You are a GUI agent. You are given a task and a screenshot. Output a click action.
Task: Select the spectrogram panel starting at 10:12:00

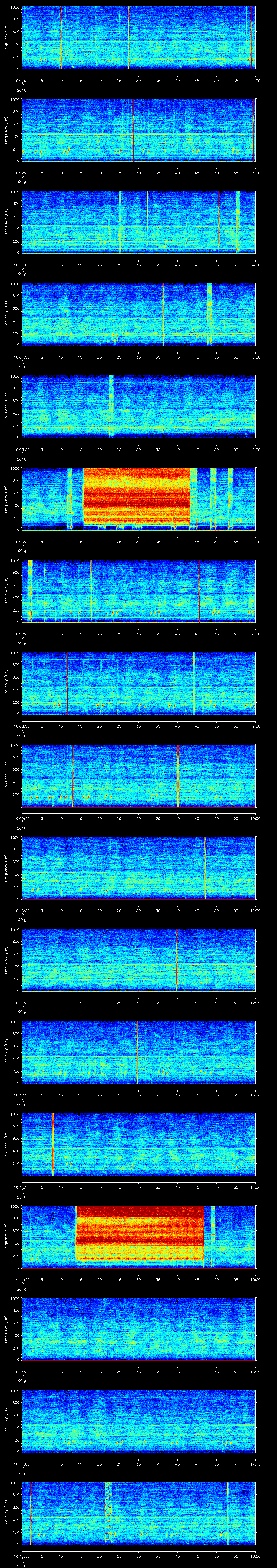[x=139, y=1052]
